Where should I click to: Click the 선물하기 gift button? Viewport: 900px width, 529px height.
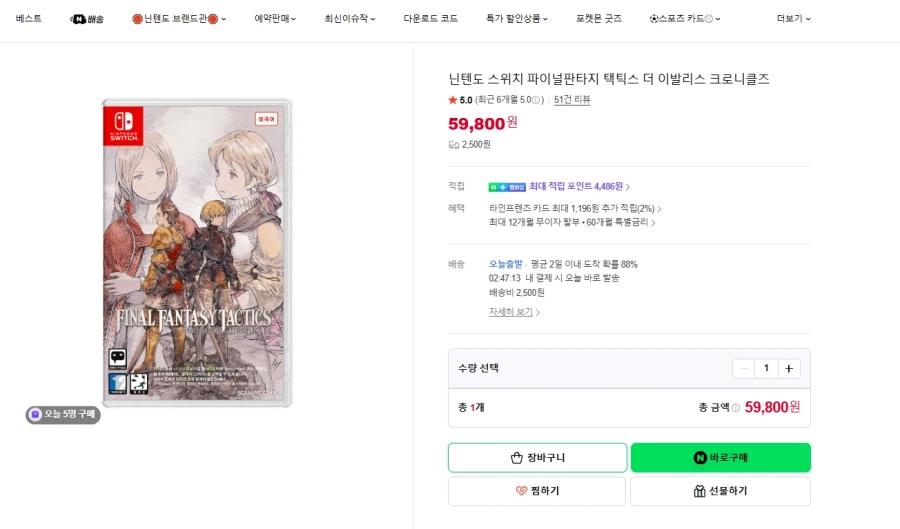[x=721, y=491]
